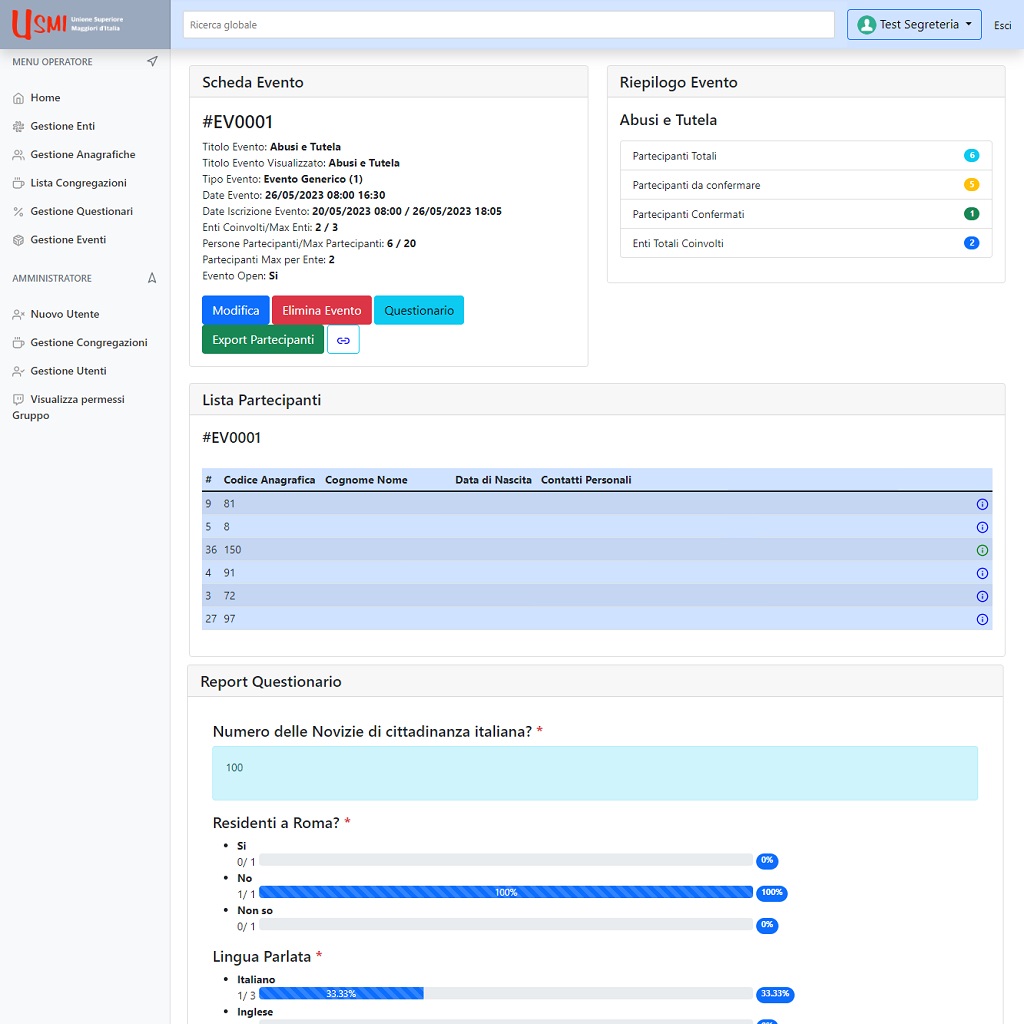Click info icon for participant code 72
This screenshot has width=1024, height=1024.
(x=982, y=596)
